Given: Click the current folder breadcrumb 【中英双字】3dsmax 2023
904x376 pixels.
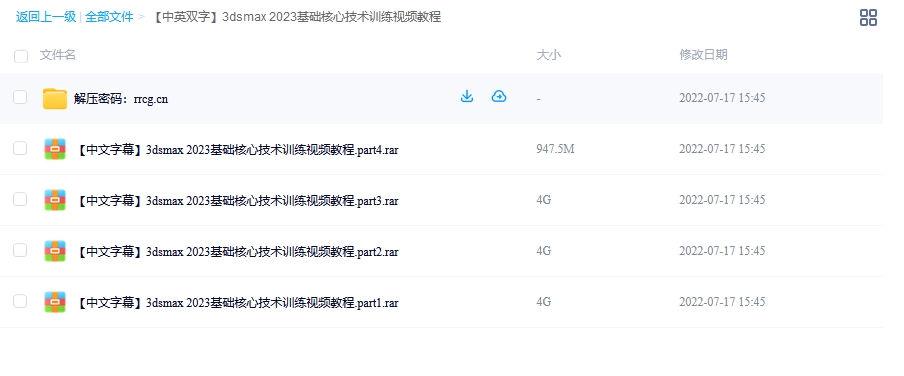Looking at the screenshot, I should pyautogui.click(x=296, y=17).
